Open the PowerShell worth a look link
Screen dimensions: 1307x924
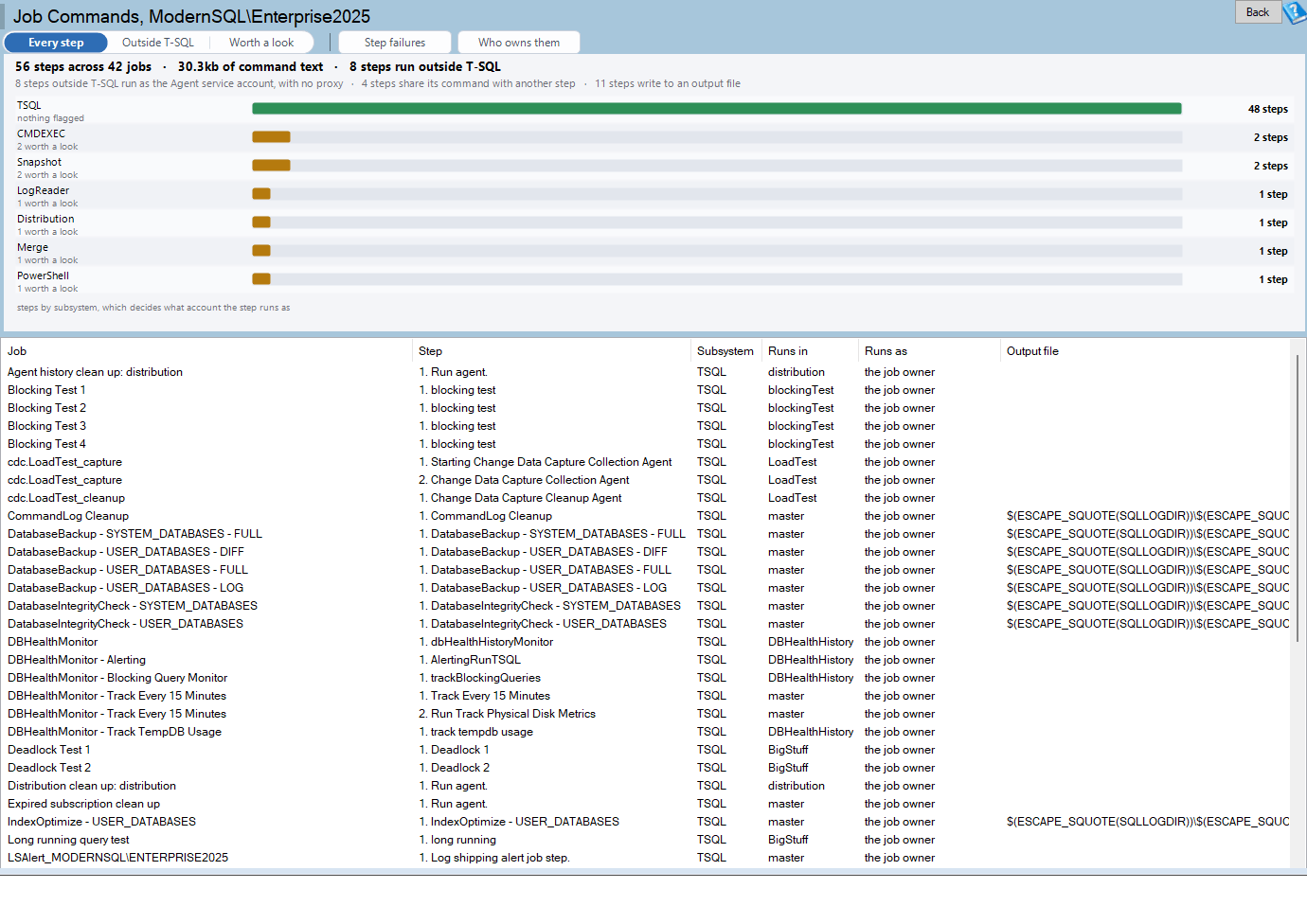[x=47, y=289]
